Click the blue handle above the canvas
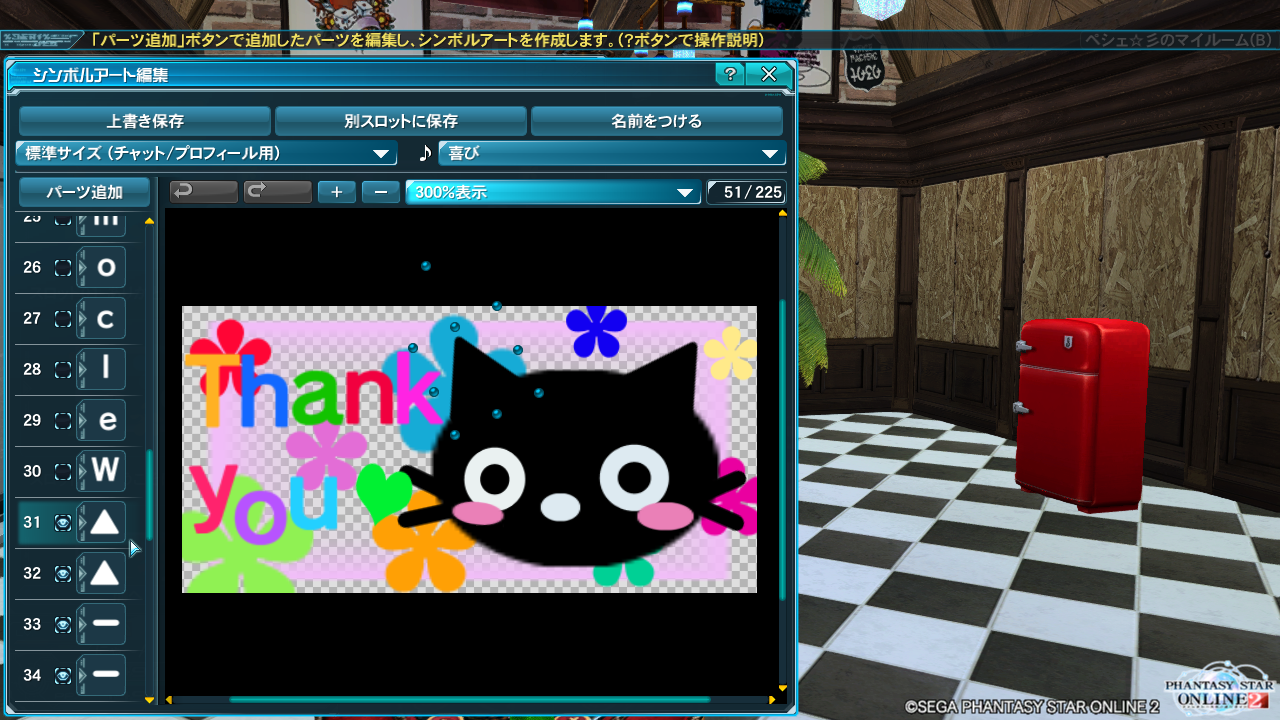Image resolution: width=1280 pixels, height=720 pixels. (426, 266)
